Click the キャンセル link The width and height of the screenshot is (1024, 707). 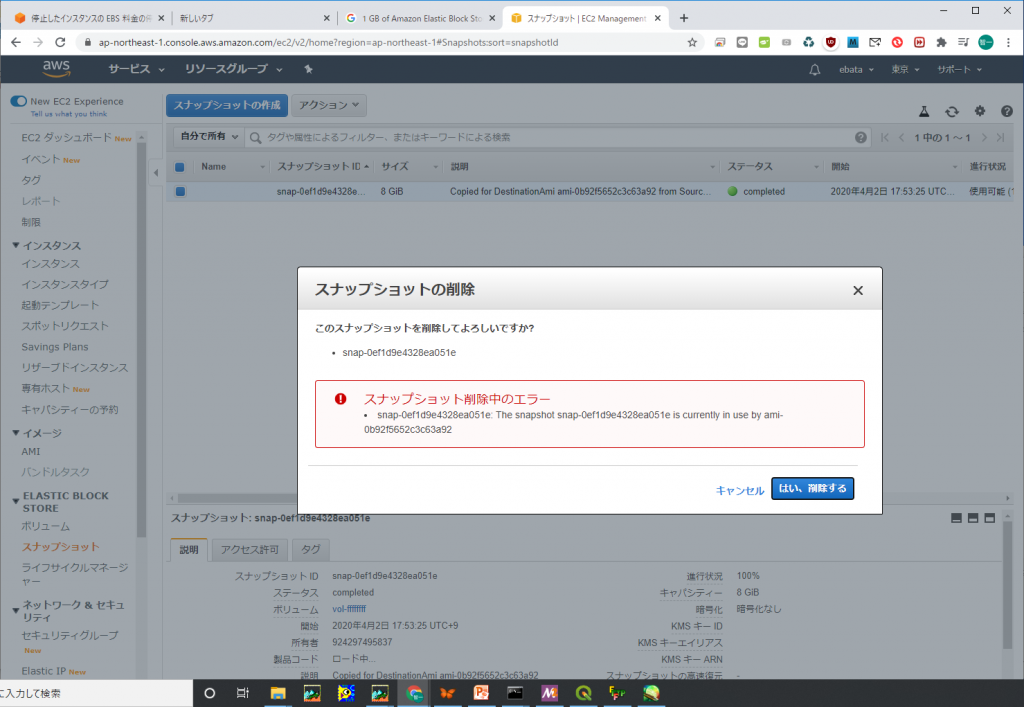click(740, 490)
